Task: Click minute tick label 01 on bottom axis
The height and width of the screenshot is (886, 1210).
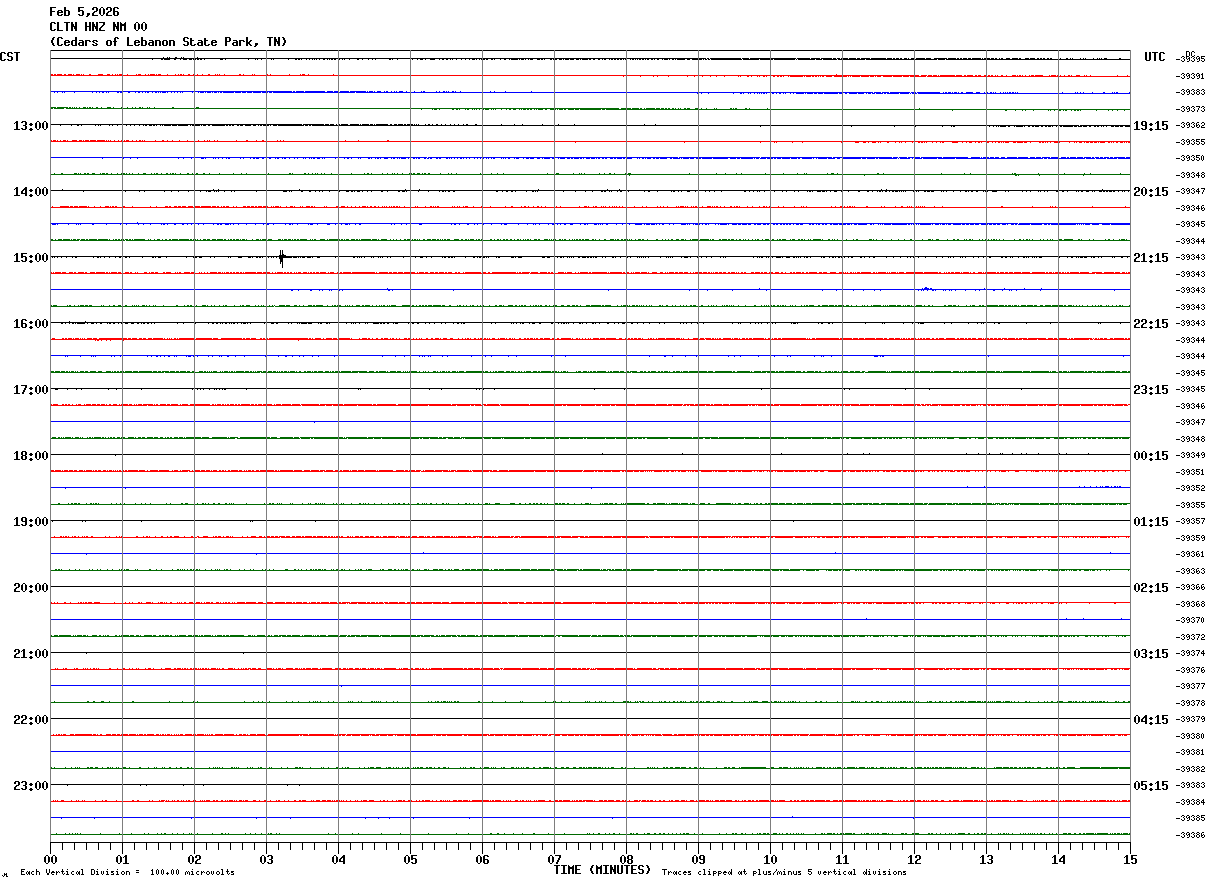Action: (x=122, y=859)
